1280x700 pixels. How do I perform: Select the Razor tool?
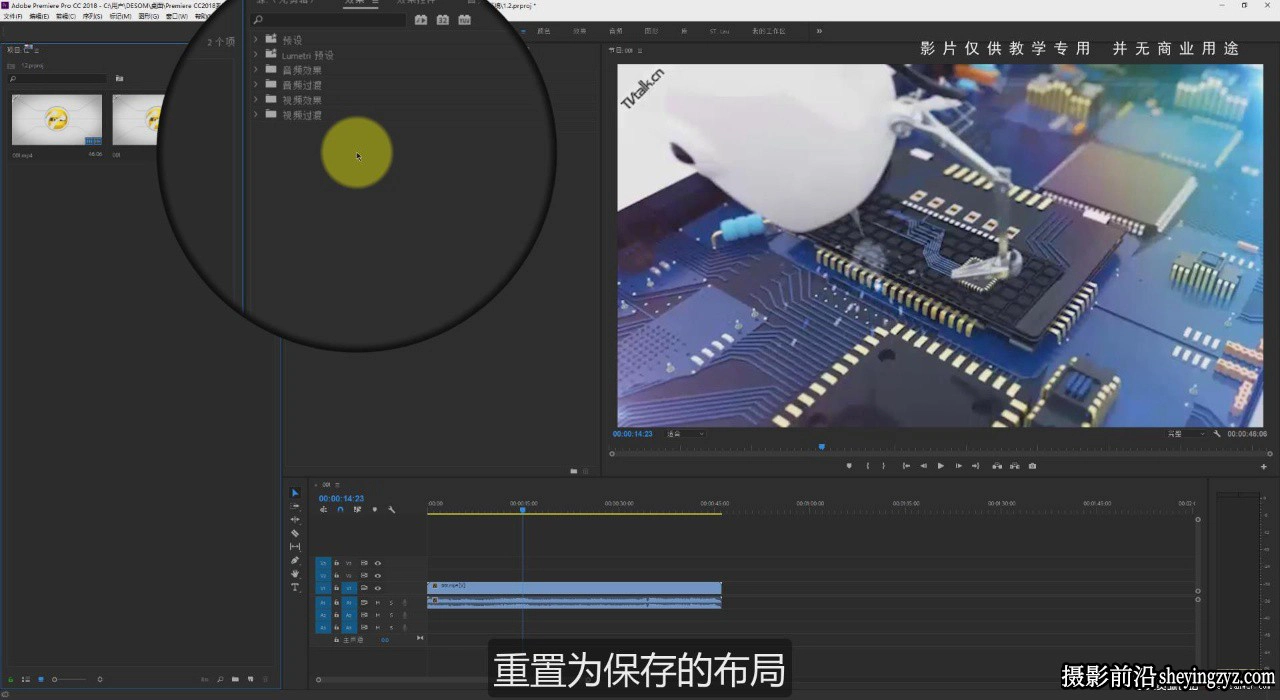coord(295,533)
